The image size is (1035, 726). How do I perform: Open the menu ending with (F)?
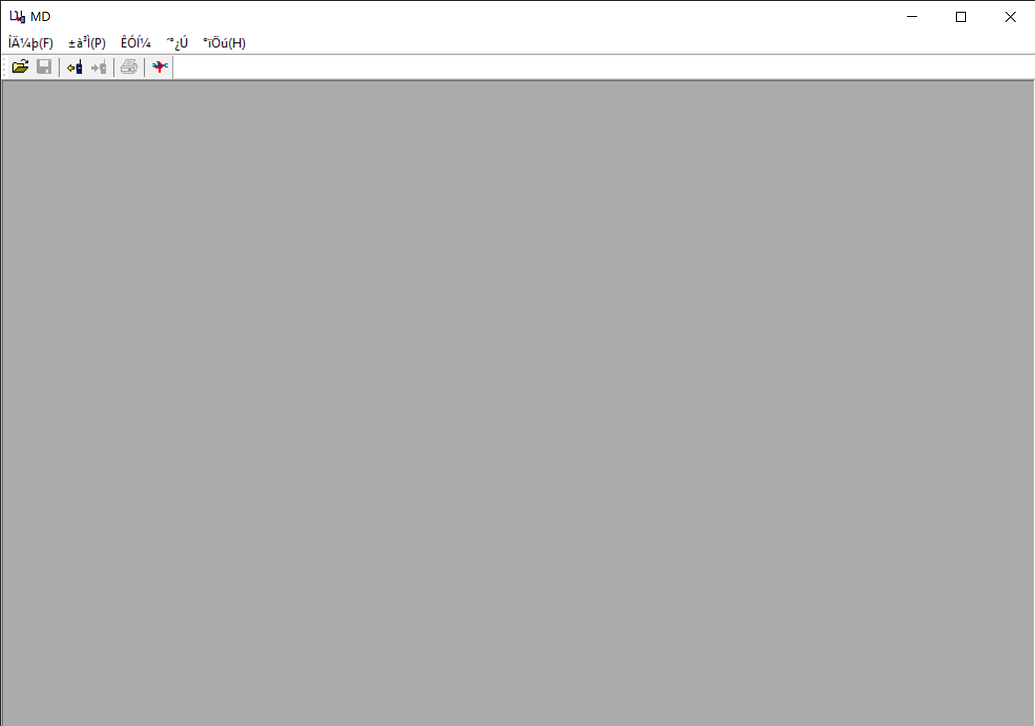(x=31, y=43)
